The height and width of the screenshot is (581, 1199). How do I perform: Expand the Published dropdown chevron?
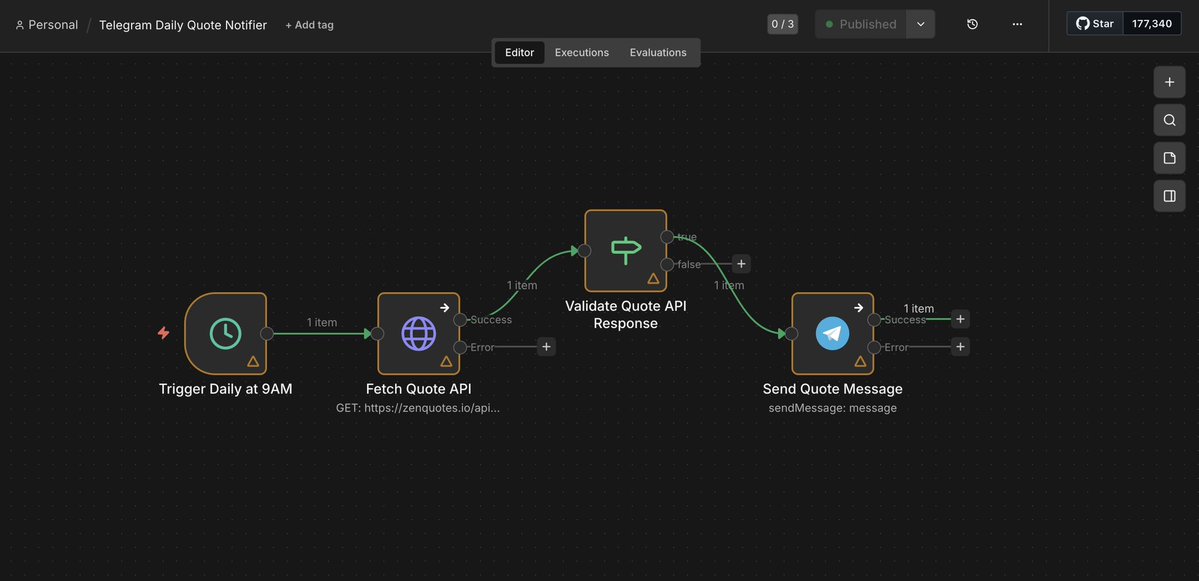[921, 24]
